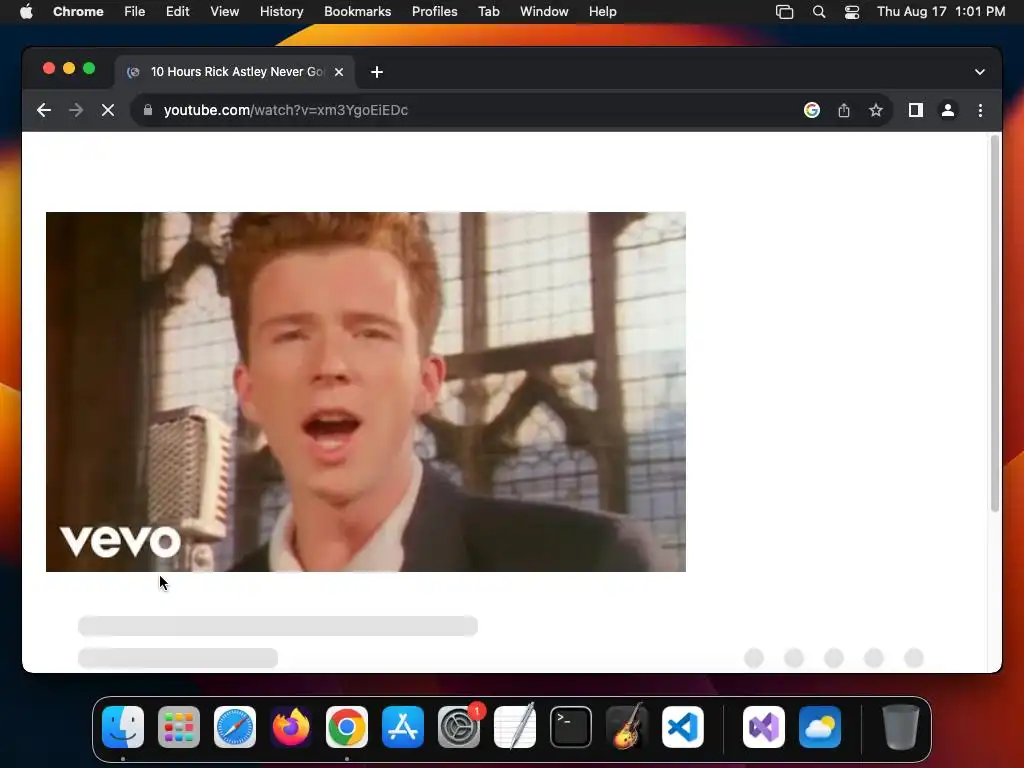
Task: Click the YouTube address bar URL
Action: [285, 110]
